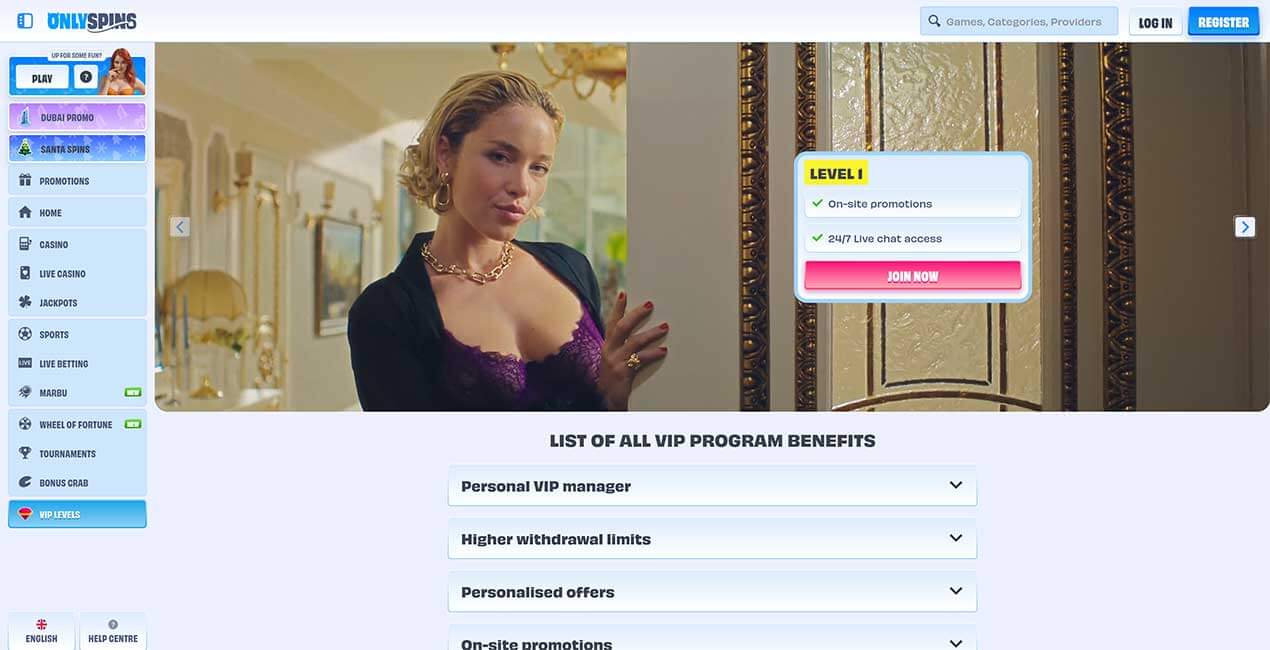Viewport: 1270px width, 650px height.
Task: Go to Home via the house icon
Action: pyautogui.click(x=25, y=212)
